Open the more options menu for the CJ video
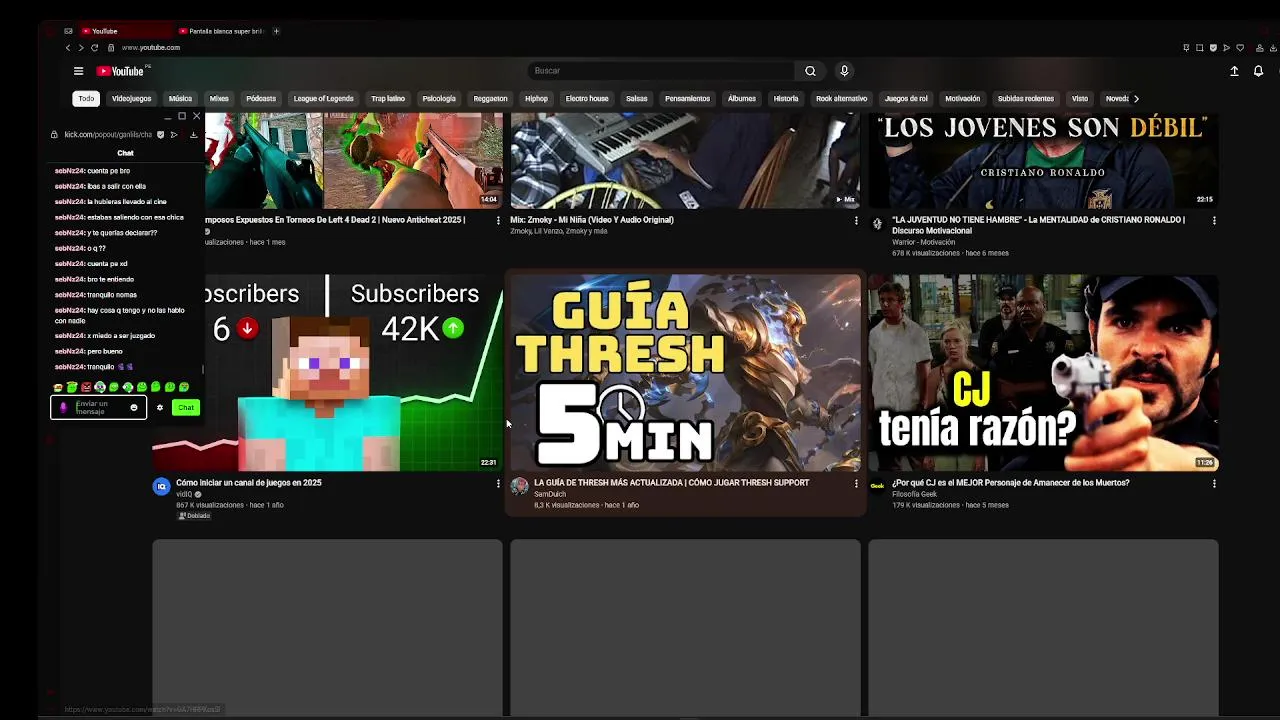Screen dimensions: 1280x720 [1214, 483]
